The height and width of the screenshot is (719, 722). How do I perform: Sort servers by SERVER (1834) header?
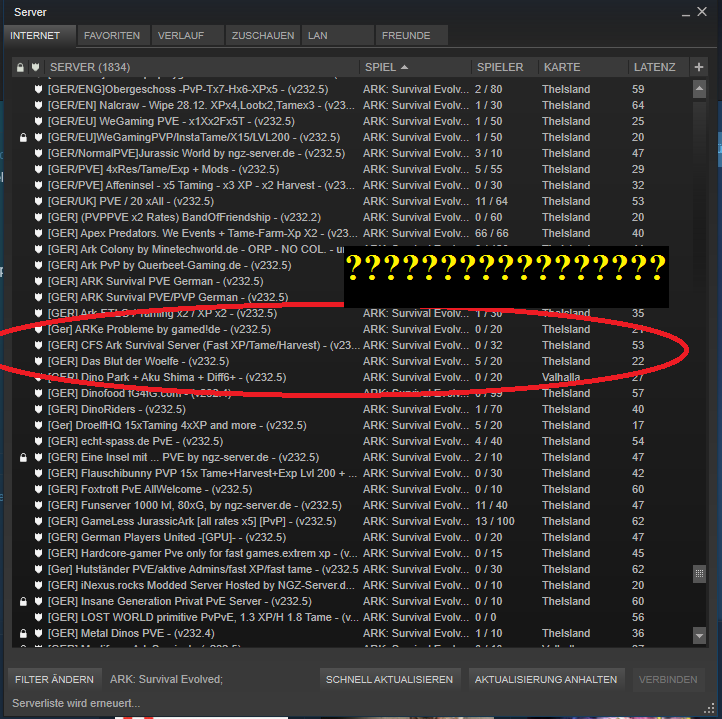tap(201, 67)
